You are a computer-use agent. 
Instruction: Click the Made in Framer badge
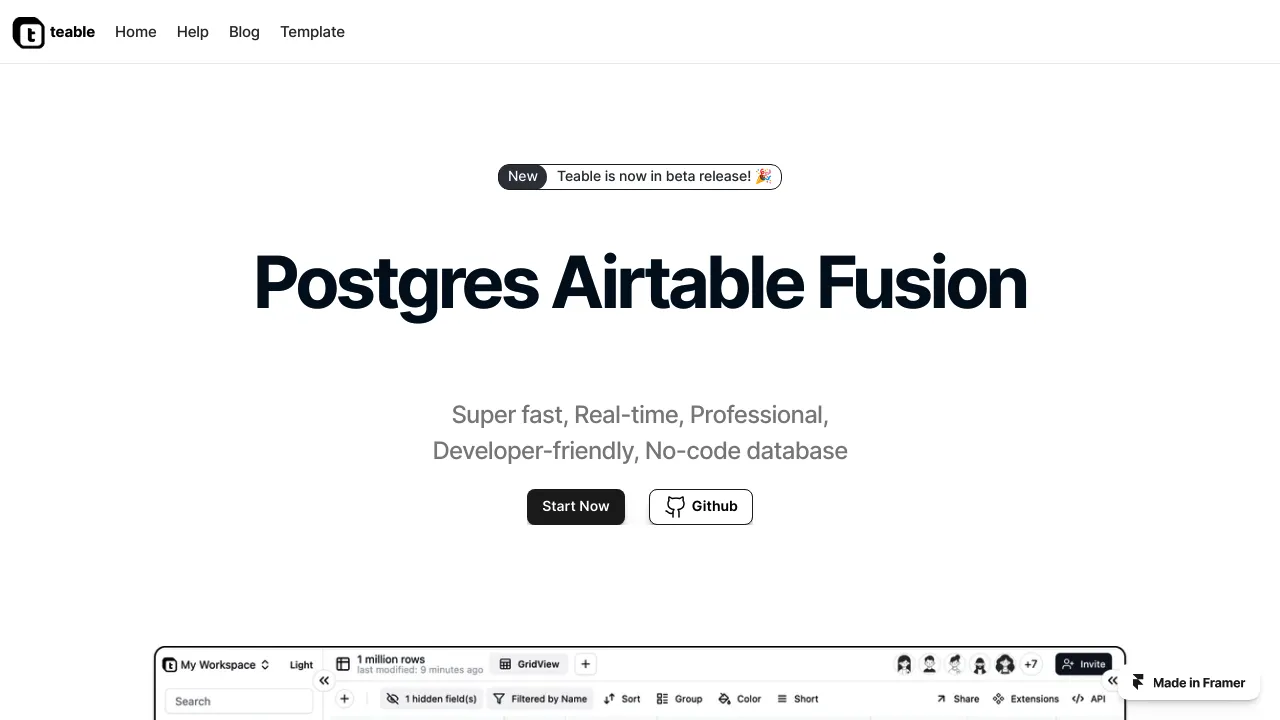[x=1189, y=683]
